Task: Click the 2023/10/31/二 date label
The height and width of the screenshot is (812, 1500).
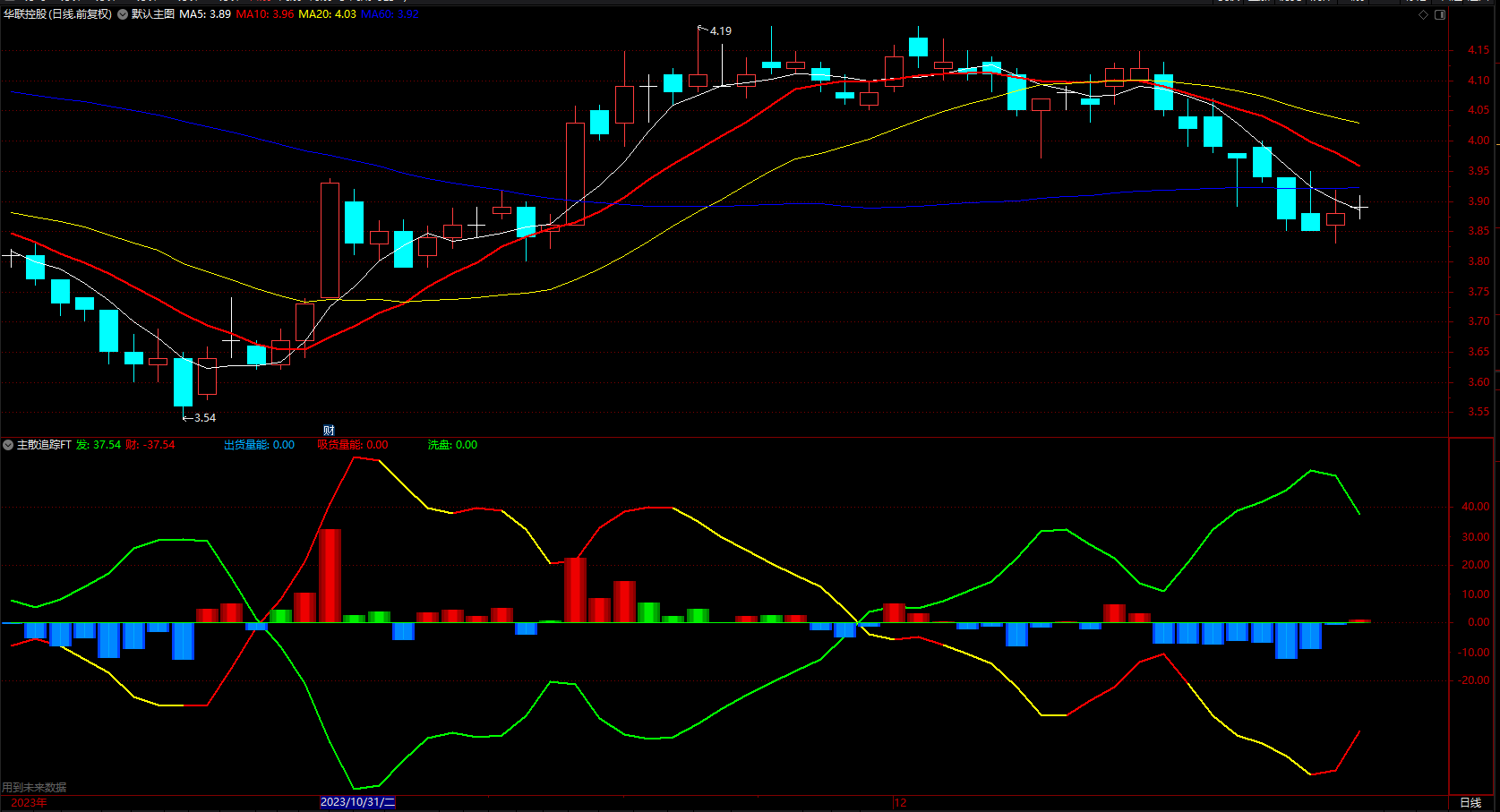Action: (357, 803)
